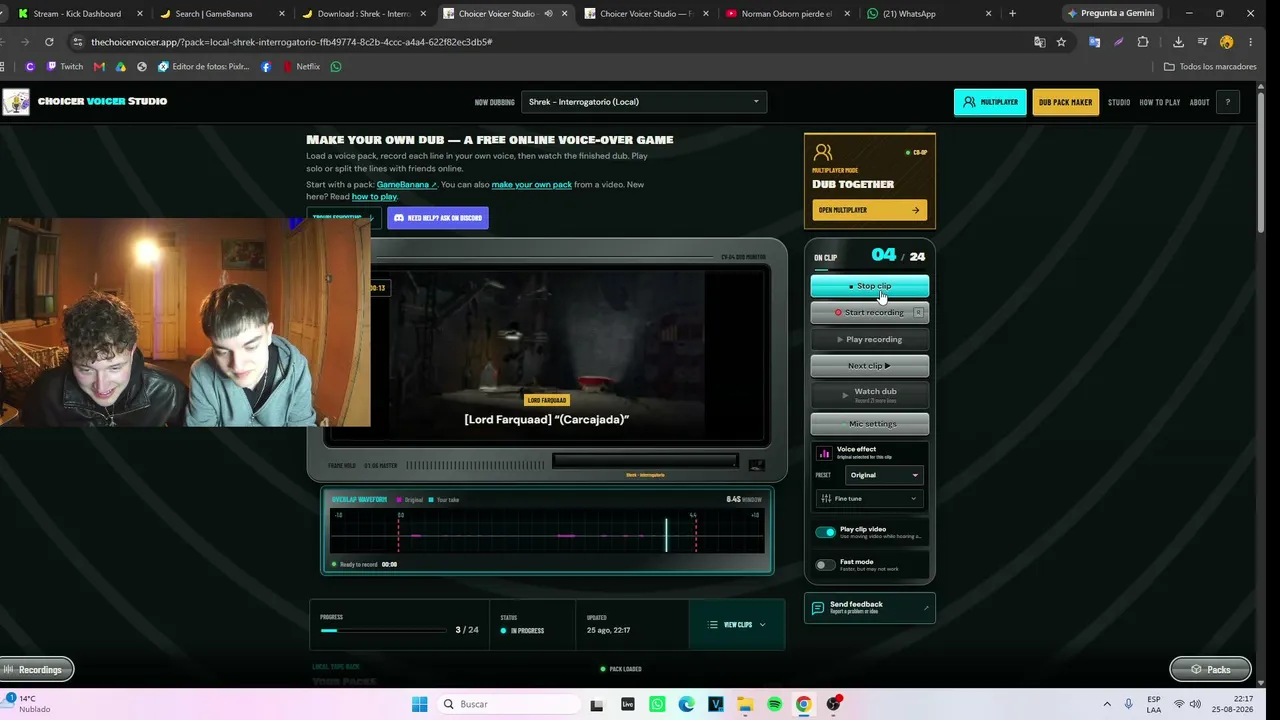The image size is (1280, 720).
Task: Open the Windows Start menu
Action: 421,704
